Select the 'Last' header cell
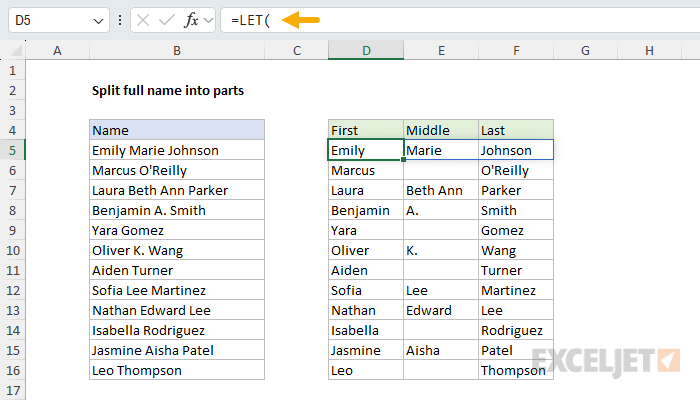 point(516,130)
